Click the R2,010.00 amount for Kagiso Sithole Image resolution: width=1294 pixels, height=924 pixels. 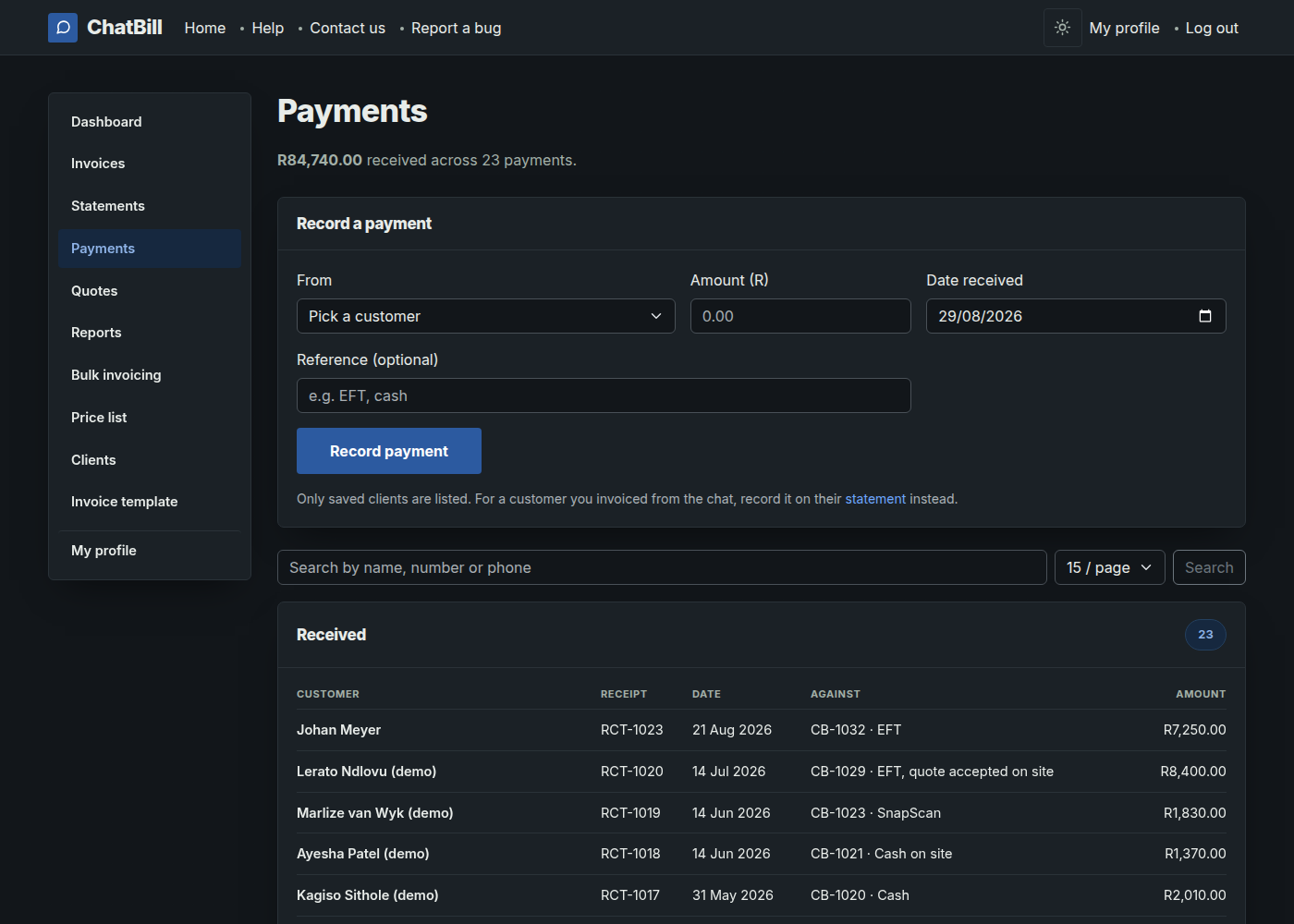tap(1195, 895)
